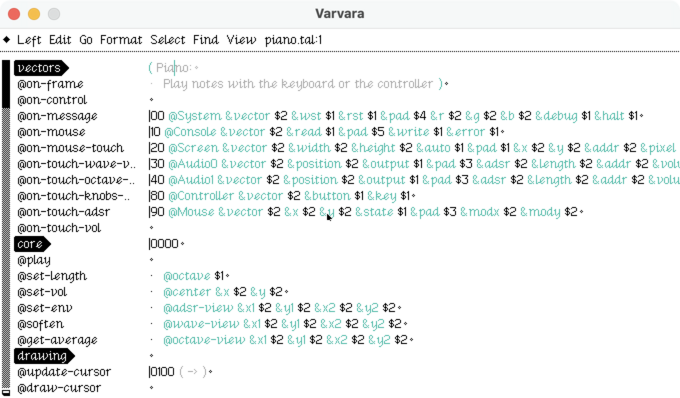
Task: Select @on-message in the sidebar
Action: tap(57, 116)
